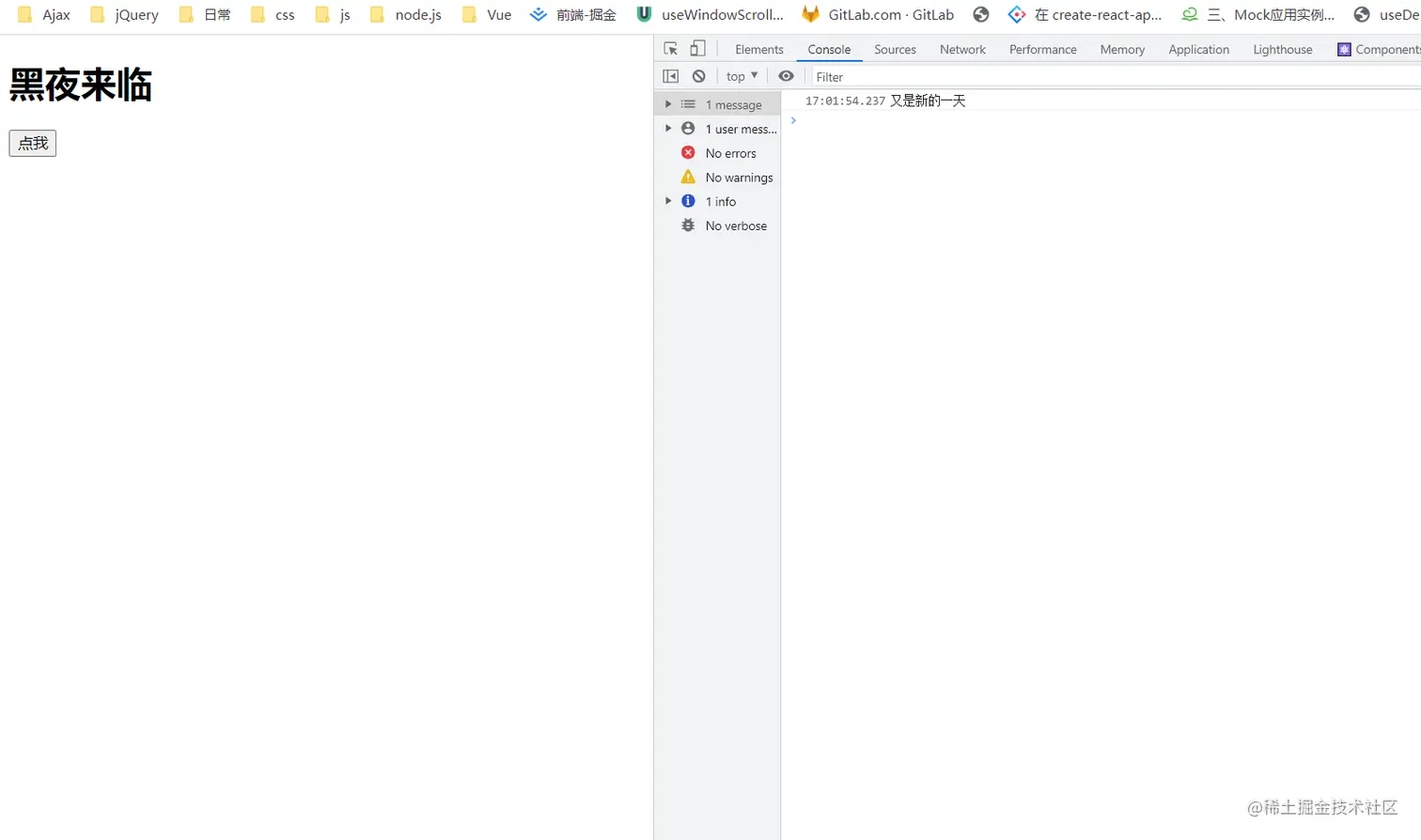This screenshot has height=840, width=1421.
Task: Open the useDe bookmark
Action: (1386, 15)
